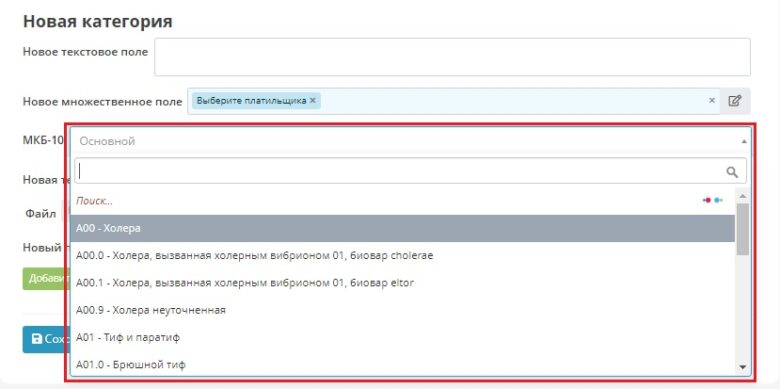Click the 'Новая категория' heading

tap(98, 21)
